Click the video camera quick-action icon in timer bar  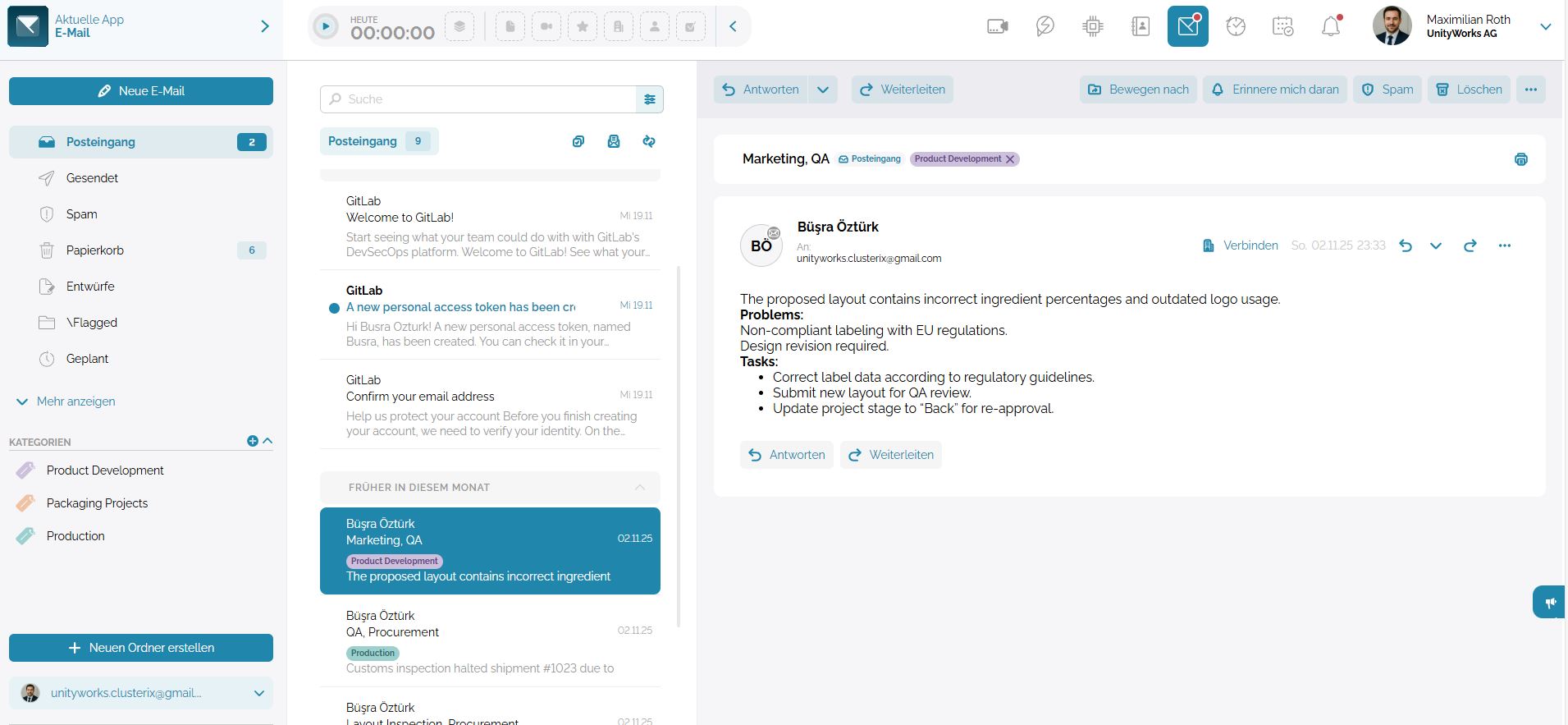[x=546, y=26]
